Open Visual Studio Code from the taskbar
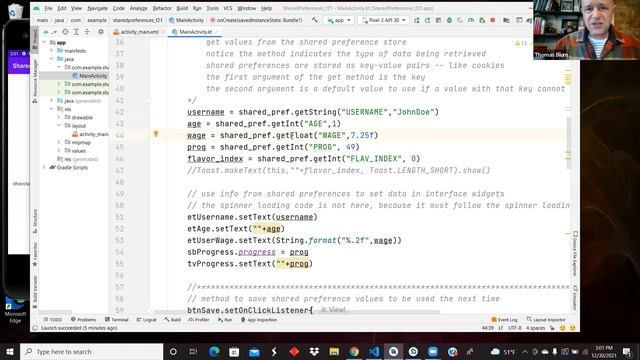Viewport: 640px width, 360px height. tap(374, 351)
